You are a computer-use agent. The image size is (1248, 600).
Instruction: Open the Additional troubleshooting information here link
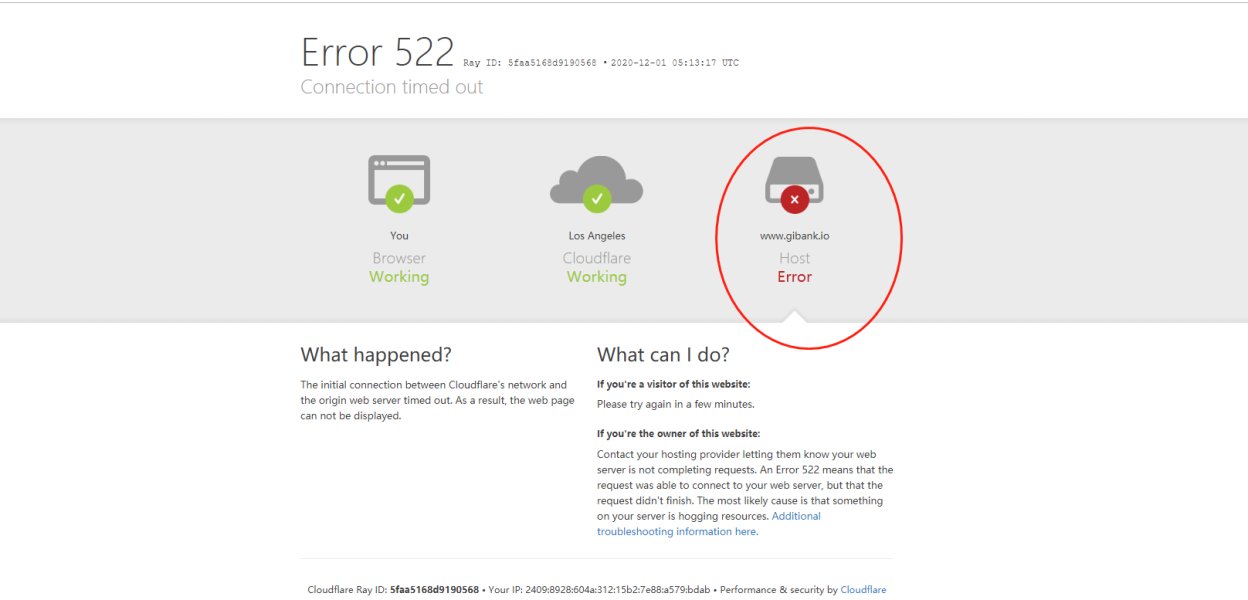tap(709, 524)
